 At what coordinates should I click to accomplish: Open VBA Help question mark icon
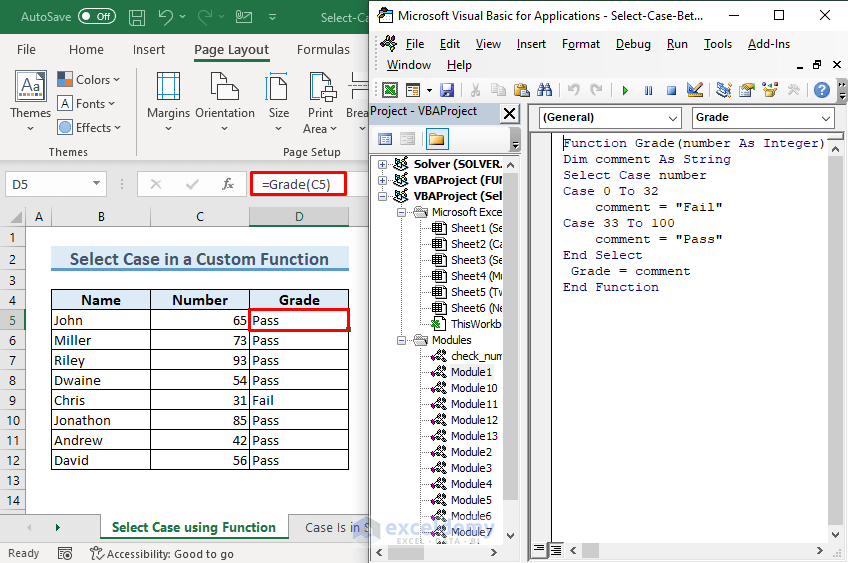(822, 90)
